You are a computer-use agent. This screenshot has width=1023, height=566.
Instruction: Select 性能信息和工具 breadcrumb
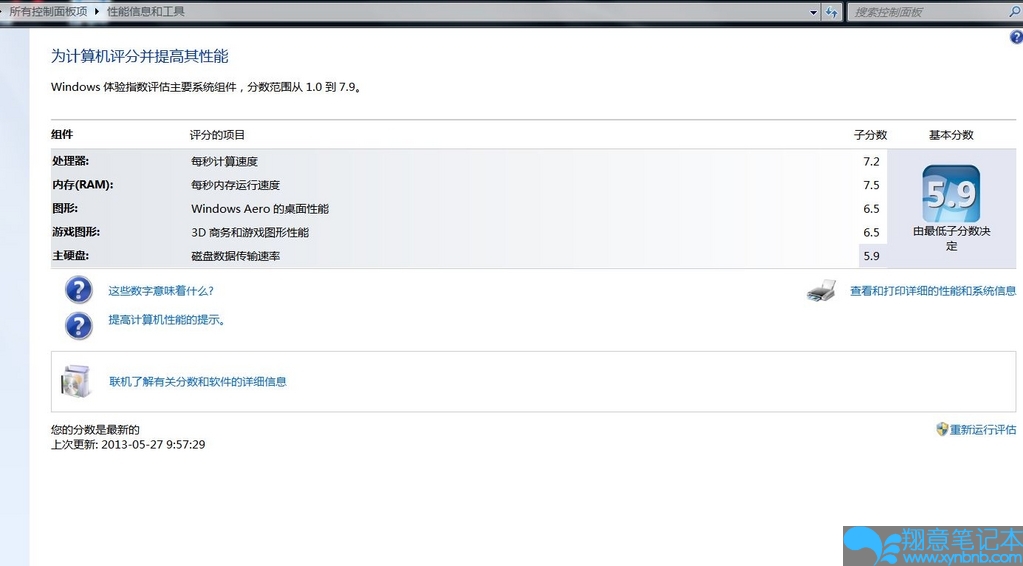click(145, 12)
